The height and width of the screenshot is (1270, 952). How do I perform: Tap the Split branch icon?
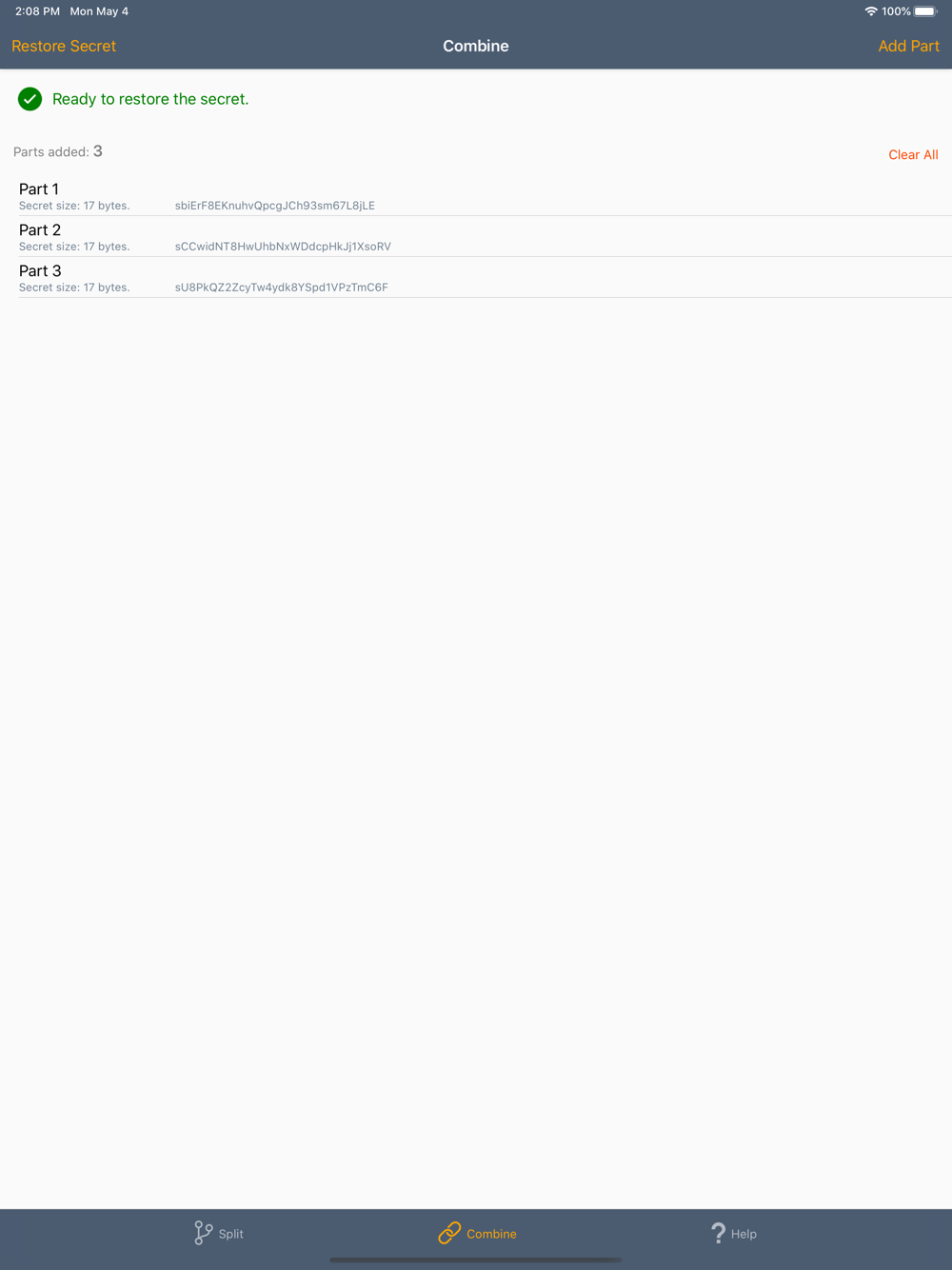tap(204, 1233)
